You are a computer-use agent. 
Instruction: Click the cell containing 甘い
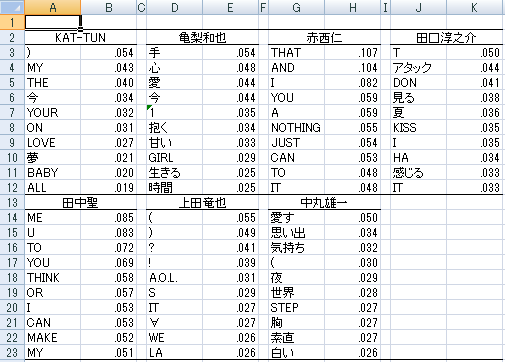coord(174,142)
